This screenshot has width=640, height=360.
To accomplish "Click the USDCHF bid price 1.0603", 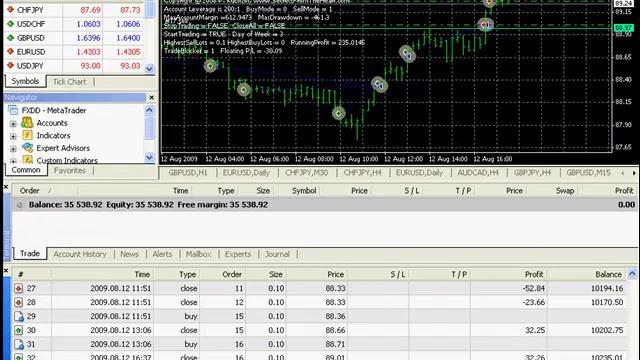I will click(88, 24).
